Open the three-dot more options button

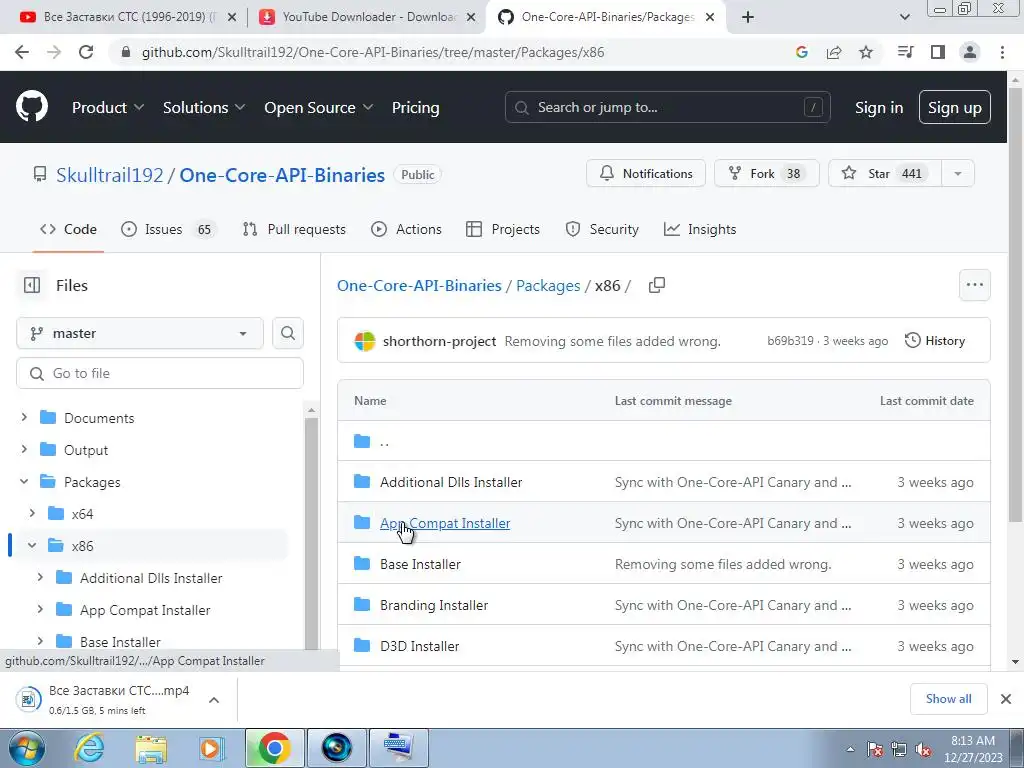(x=974, y=285)
